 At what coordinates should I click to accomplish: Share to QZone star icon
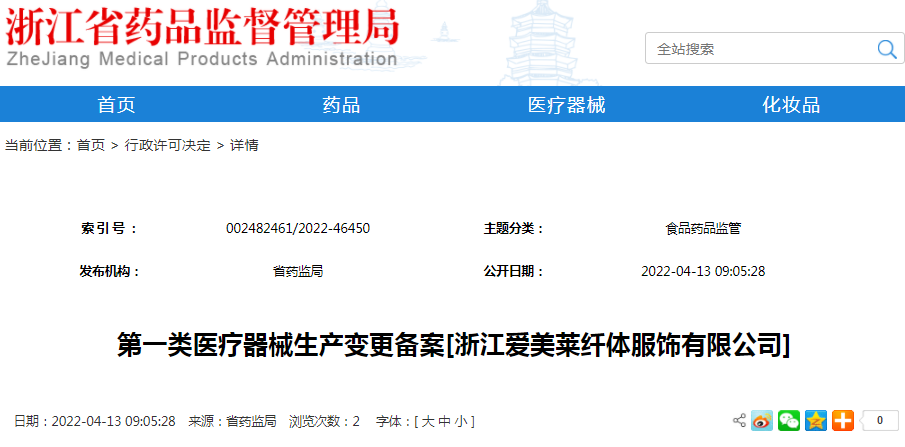pyautogui.click(x=816, y=420)
